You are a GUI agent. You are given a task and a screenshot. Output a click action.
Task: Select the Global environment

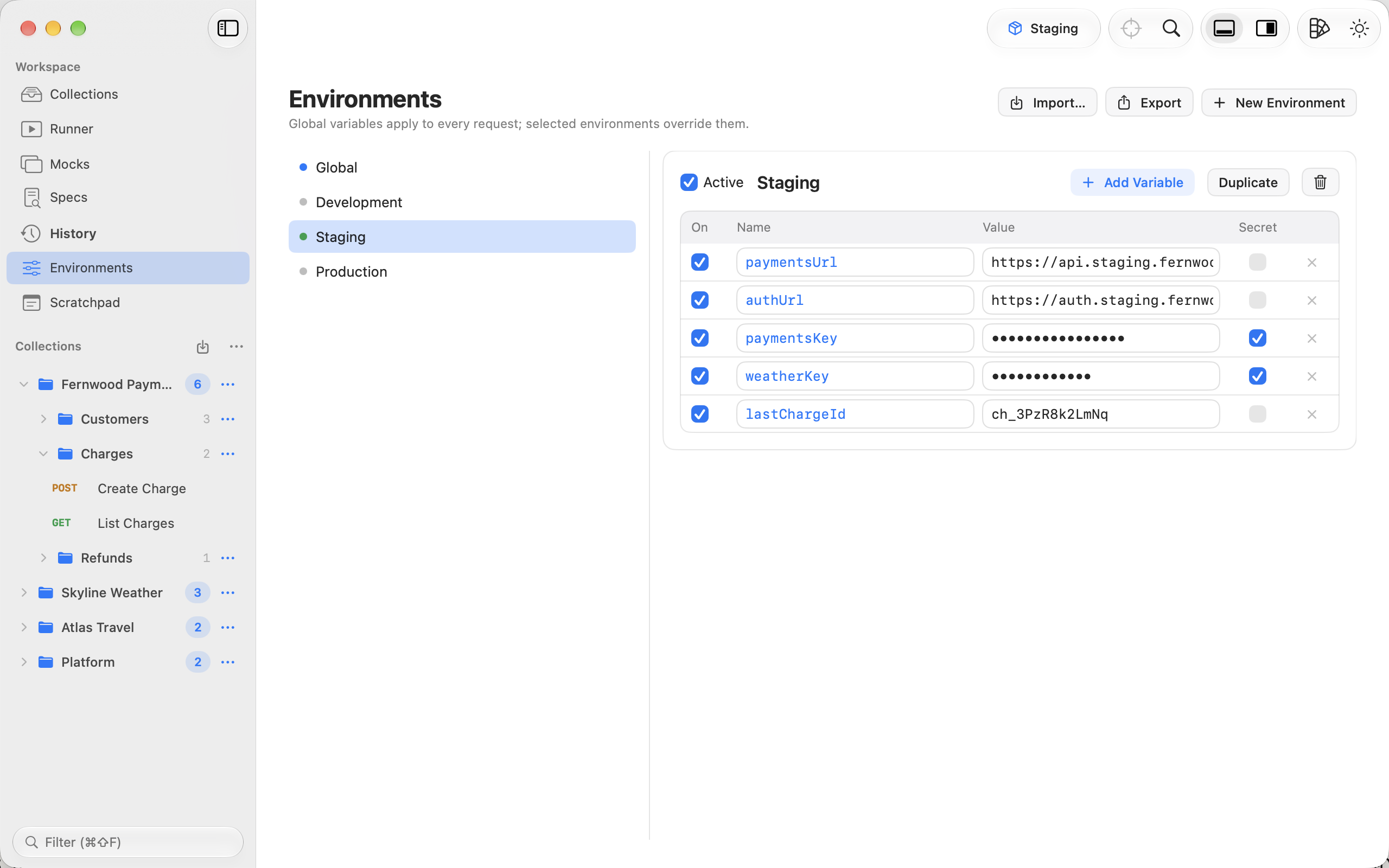(x=462, y=168)
